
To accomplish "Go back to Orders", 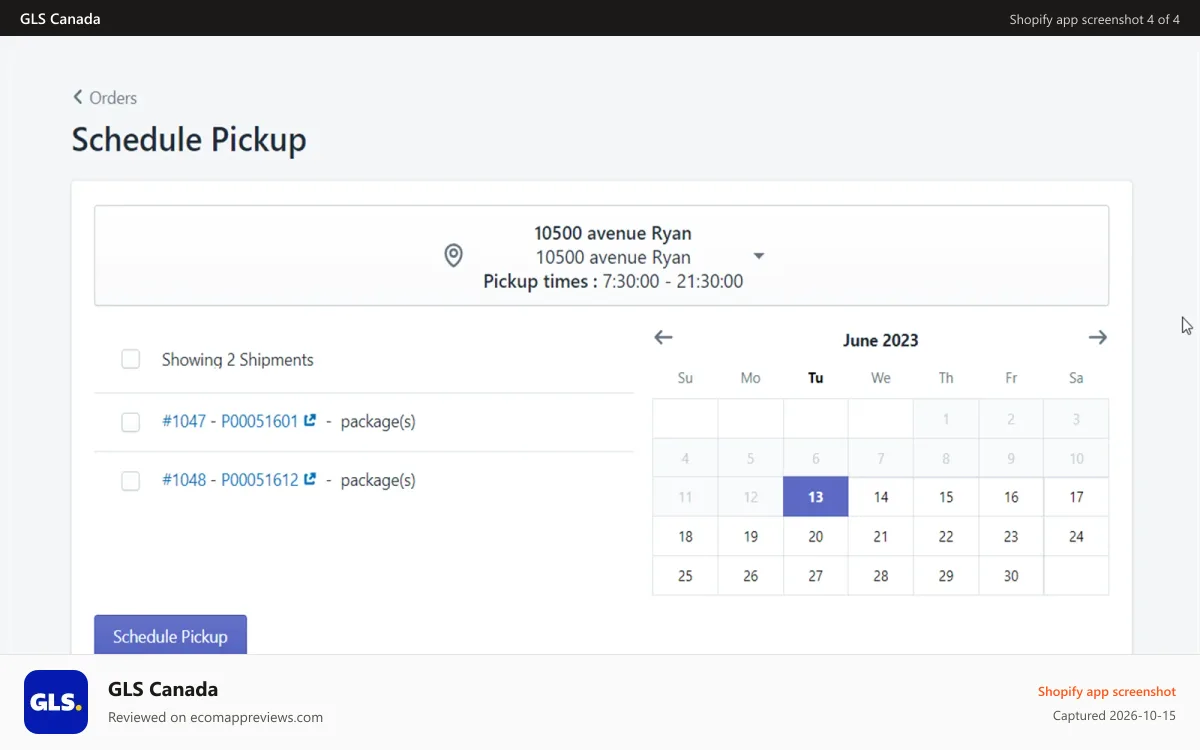I will click(104, 97).
